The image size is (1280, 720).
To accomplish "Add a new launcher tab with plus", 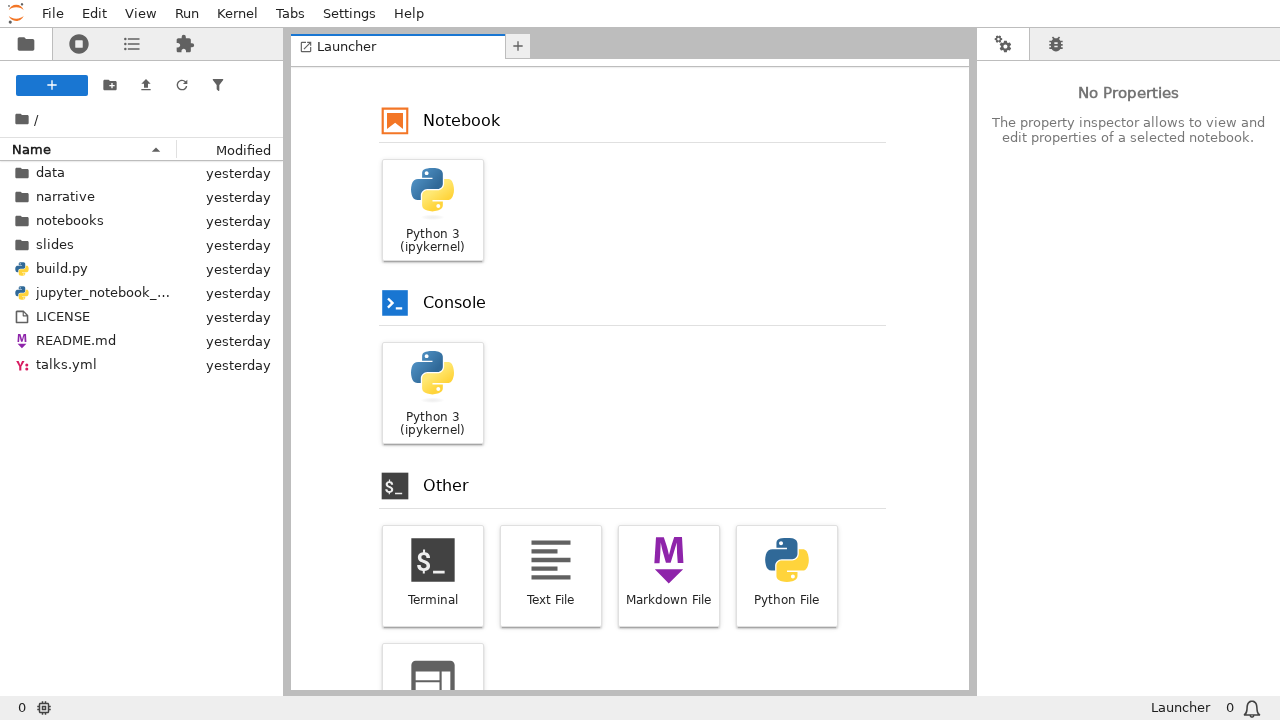I will (518, 47).
